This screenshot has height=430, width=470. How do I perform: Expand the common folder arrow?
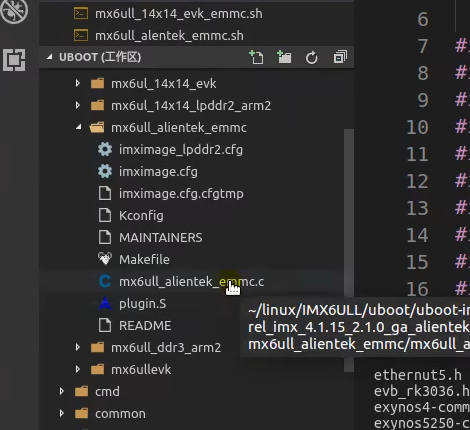(x=62, y=413)
